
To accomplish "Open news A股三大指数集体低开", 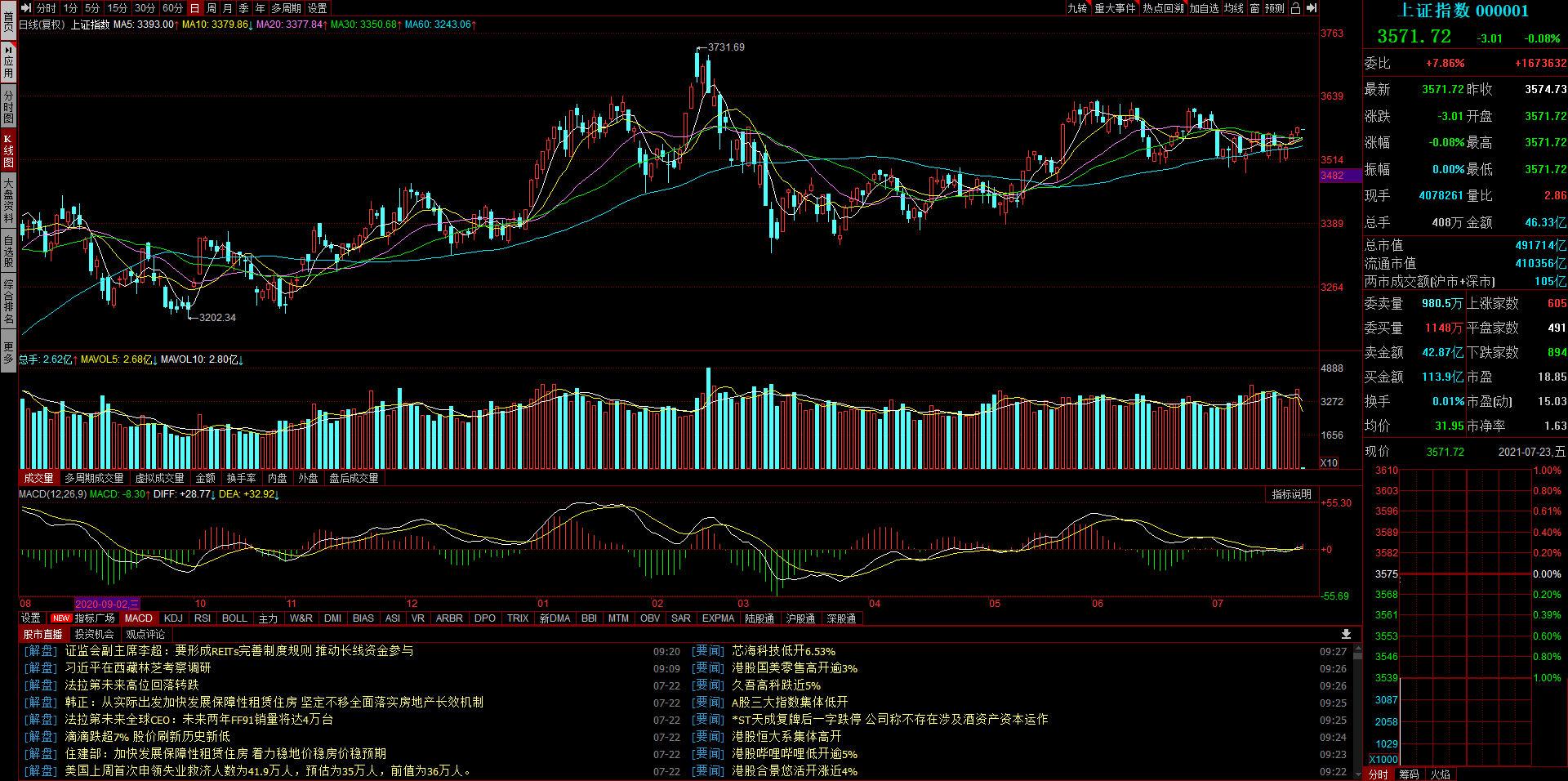I will point(790,703).
